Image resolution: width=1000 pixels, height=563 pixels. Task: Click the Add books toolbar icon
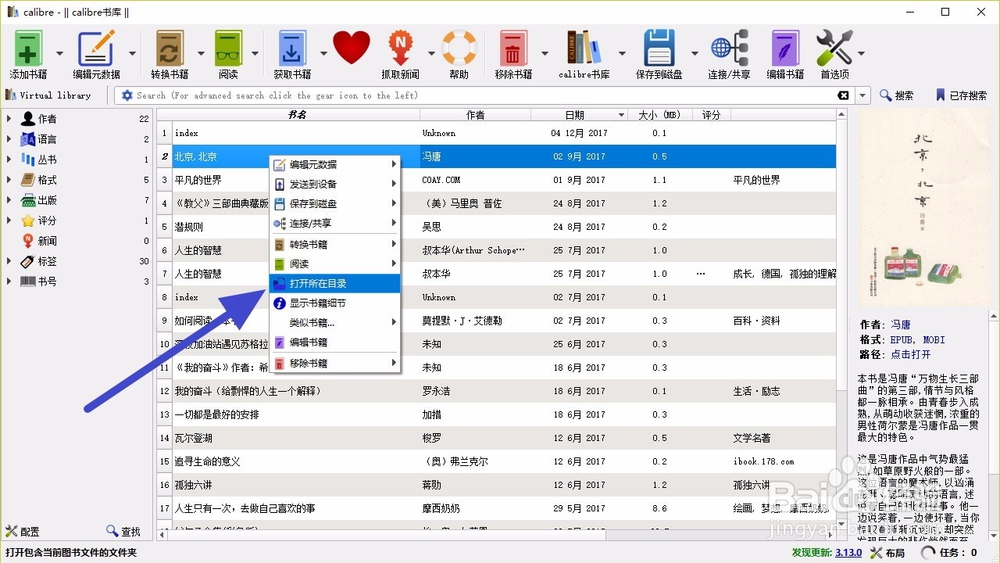tap(27, 48)
